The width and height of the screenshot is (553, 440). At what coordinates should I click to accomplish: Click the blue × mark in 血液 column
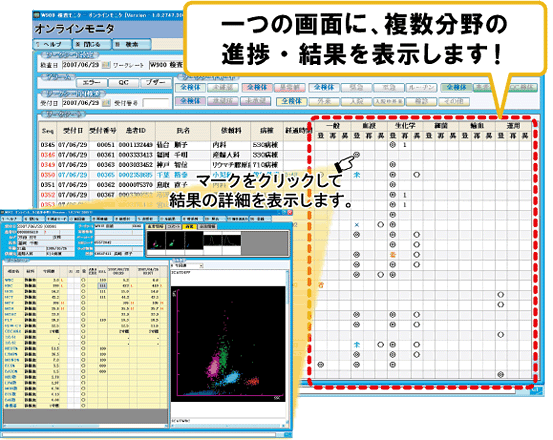pyautogui.click(x=357, y=225)
